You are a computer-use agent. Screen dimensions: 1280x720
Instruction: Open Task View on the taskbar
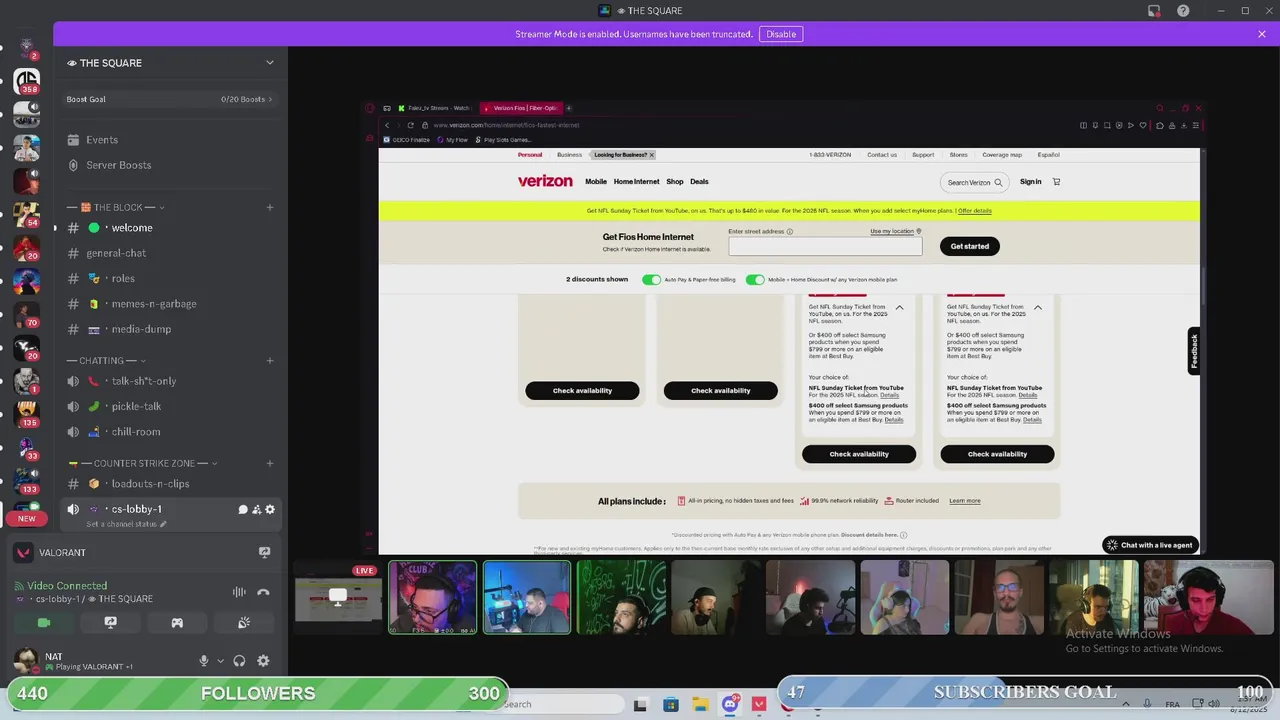pyautogui.click(x=640, y=704)
